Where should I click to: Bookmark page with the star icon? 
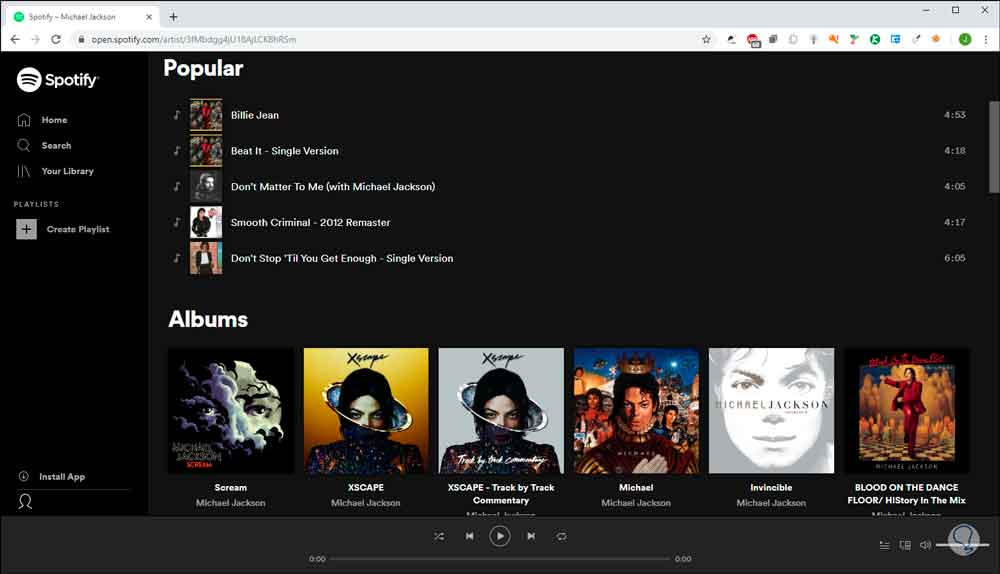pyautogui.click(x=706, y=40)
